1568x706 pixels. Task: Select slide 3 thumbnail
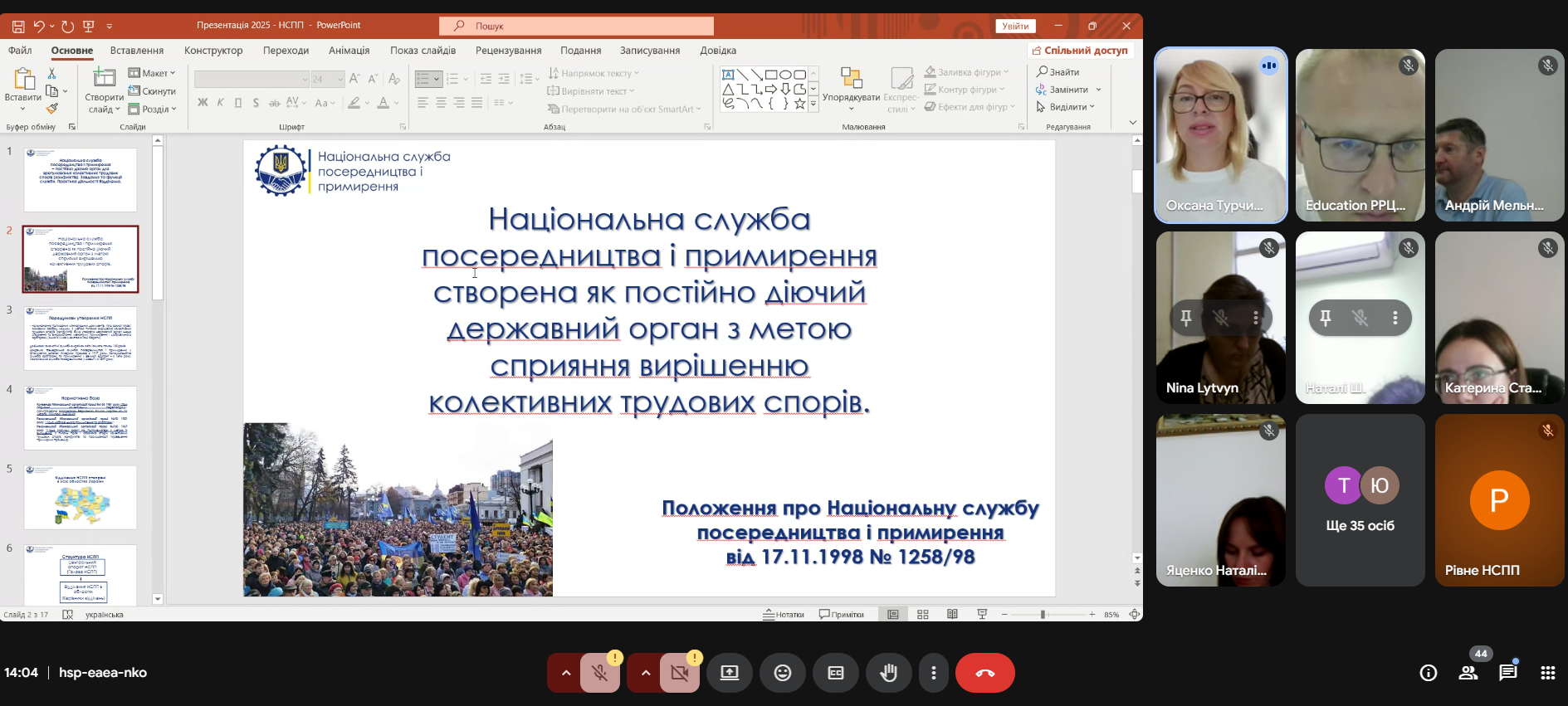(x=81, y=338)
